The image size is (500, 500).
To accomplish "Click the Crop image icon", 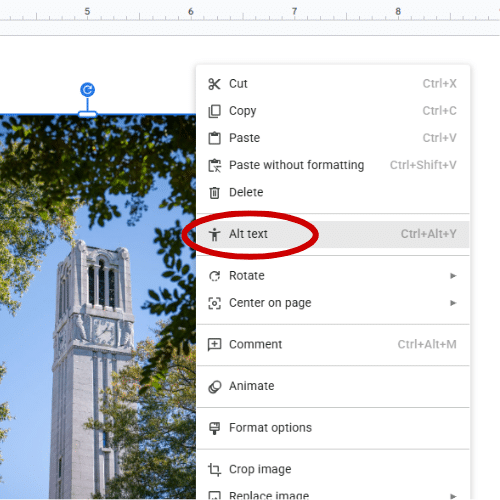I will click(214, 470).
